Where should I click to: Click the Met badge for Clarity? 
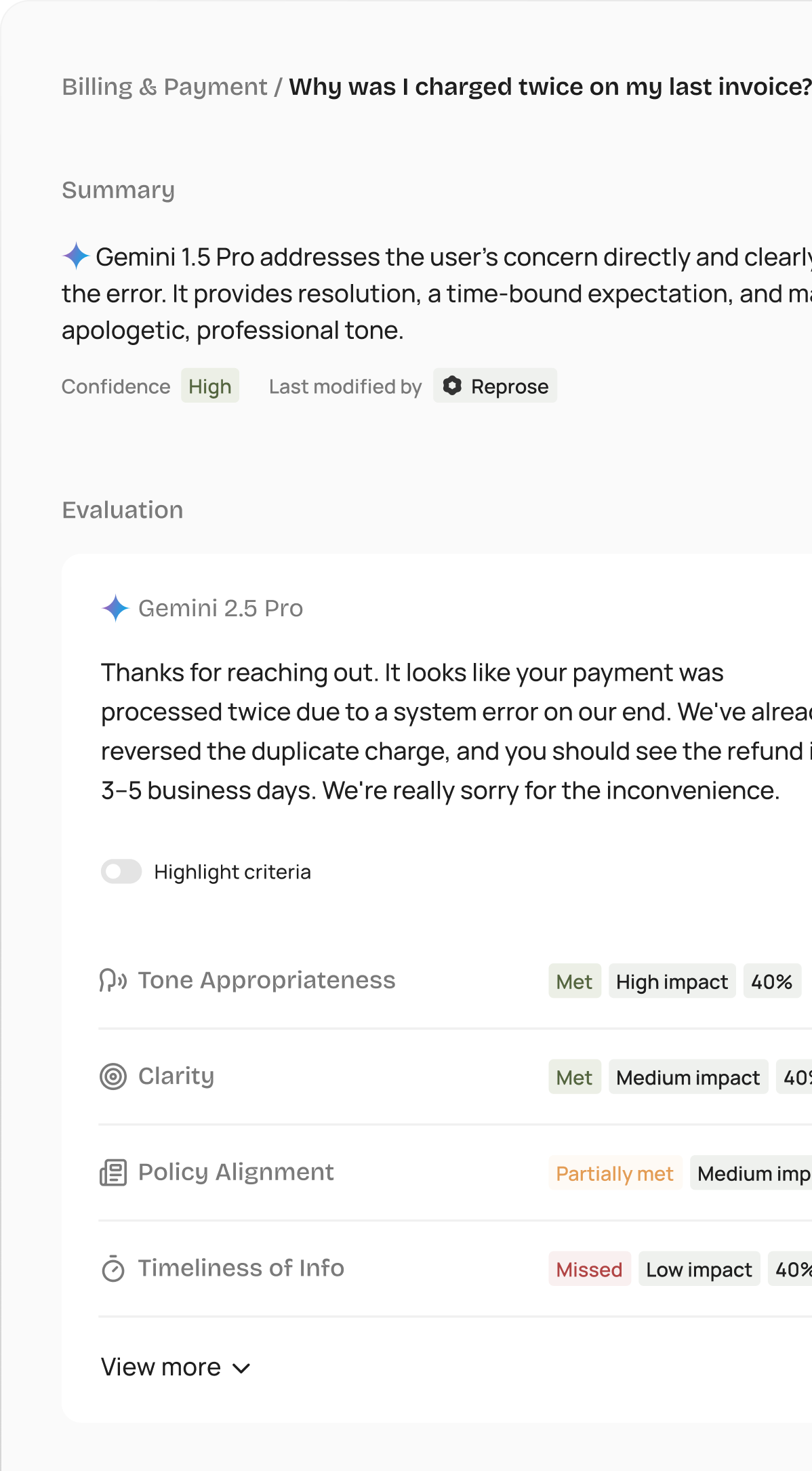(x=574, y=1077)
